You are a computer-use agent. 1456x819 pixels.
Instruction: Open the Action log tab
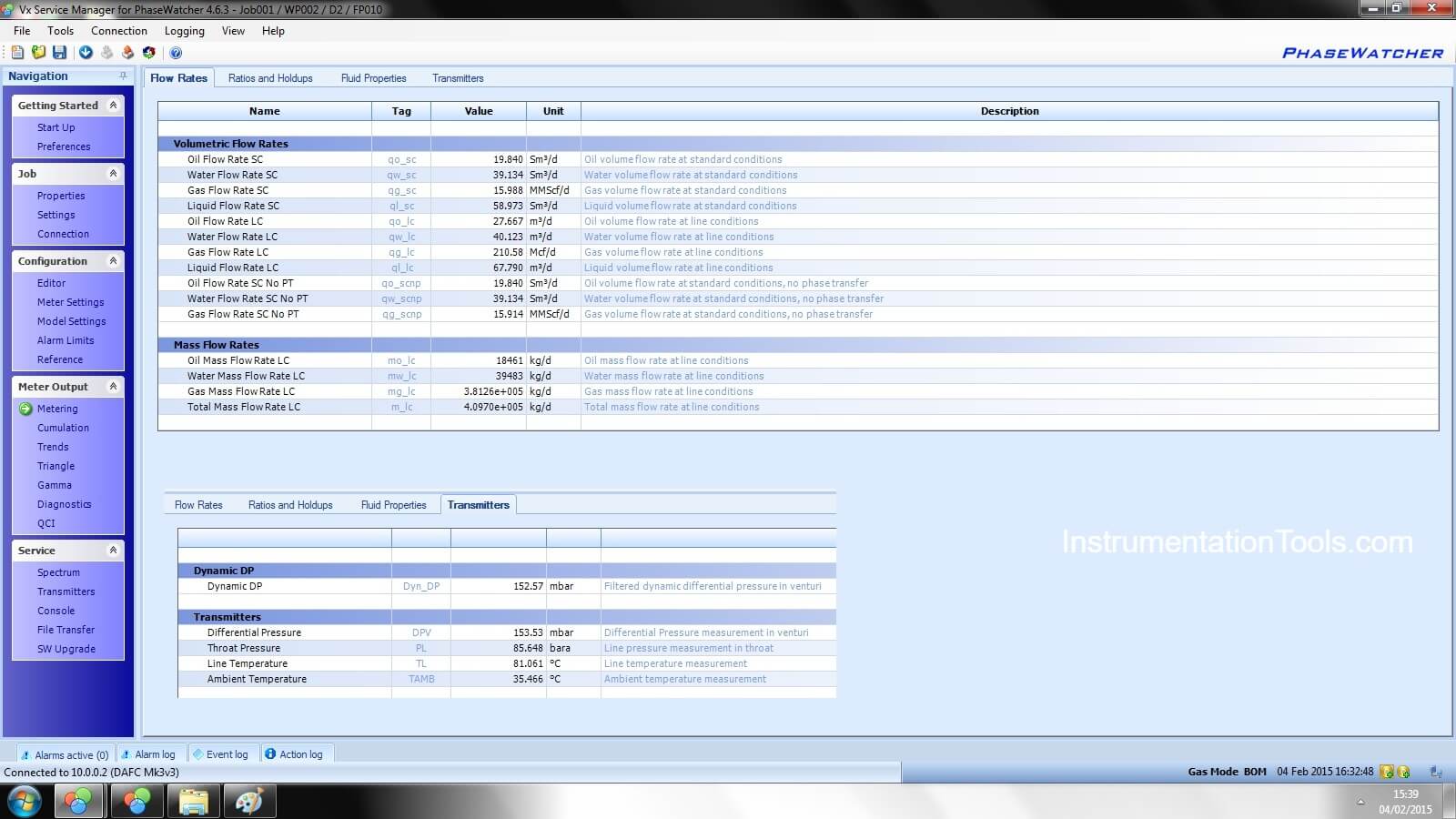point(296,754)
